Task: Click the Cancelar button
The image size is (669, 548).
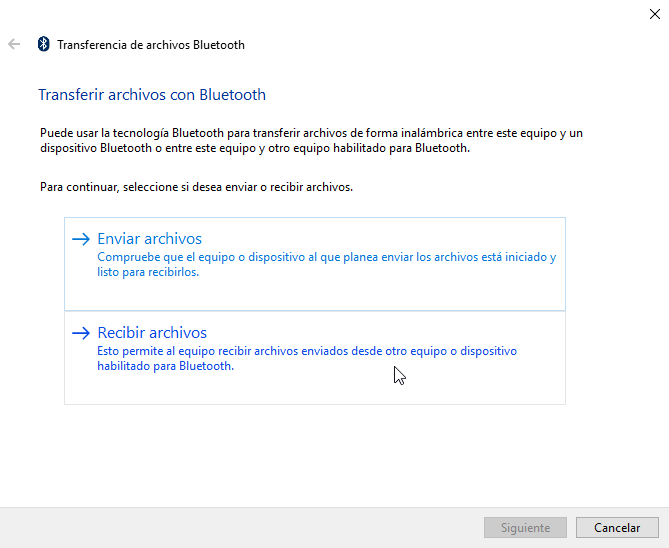Action: (617, 528)
